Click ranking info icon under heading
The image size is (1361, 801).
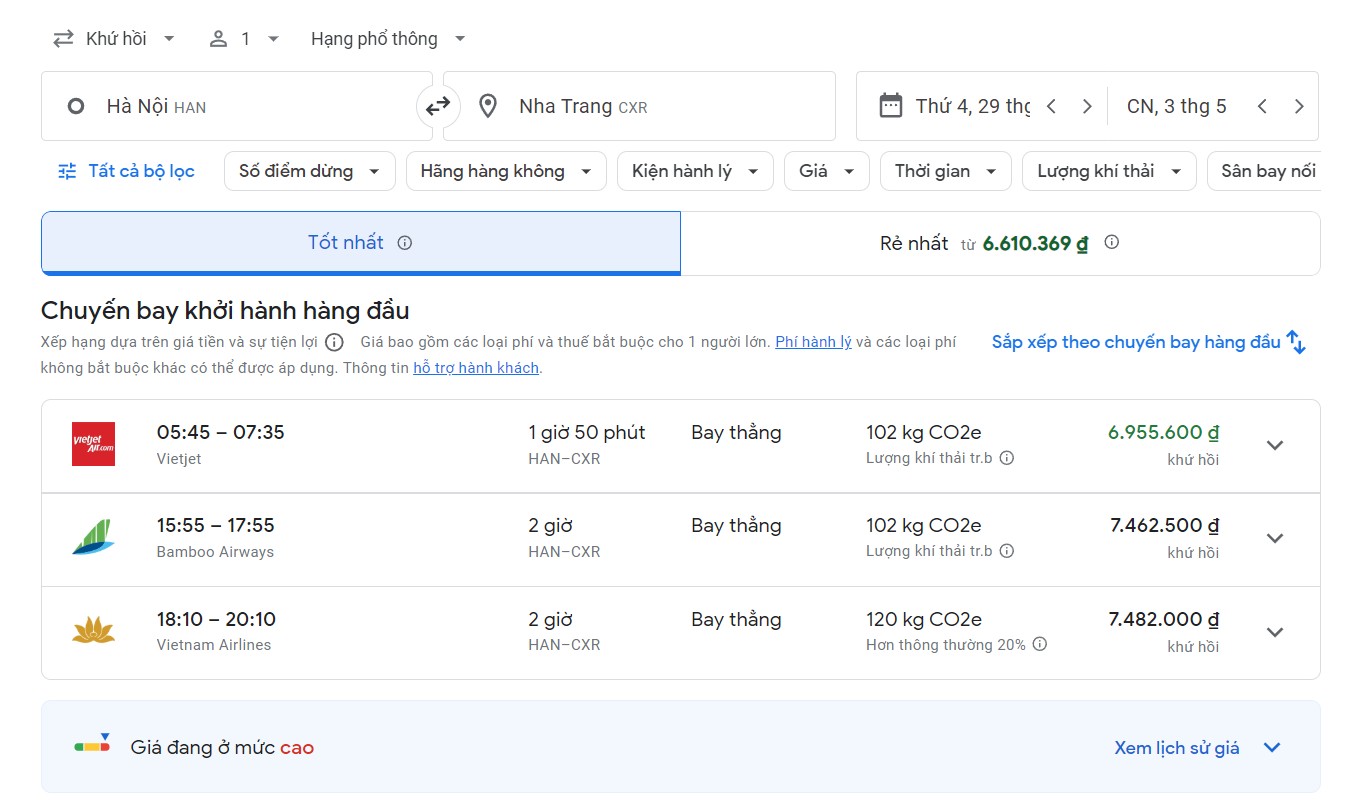click(334, 342)
